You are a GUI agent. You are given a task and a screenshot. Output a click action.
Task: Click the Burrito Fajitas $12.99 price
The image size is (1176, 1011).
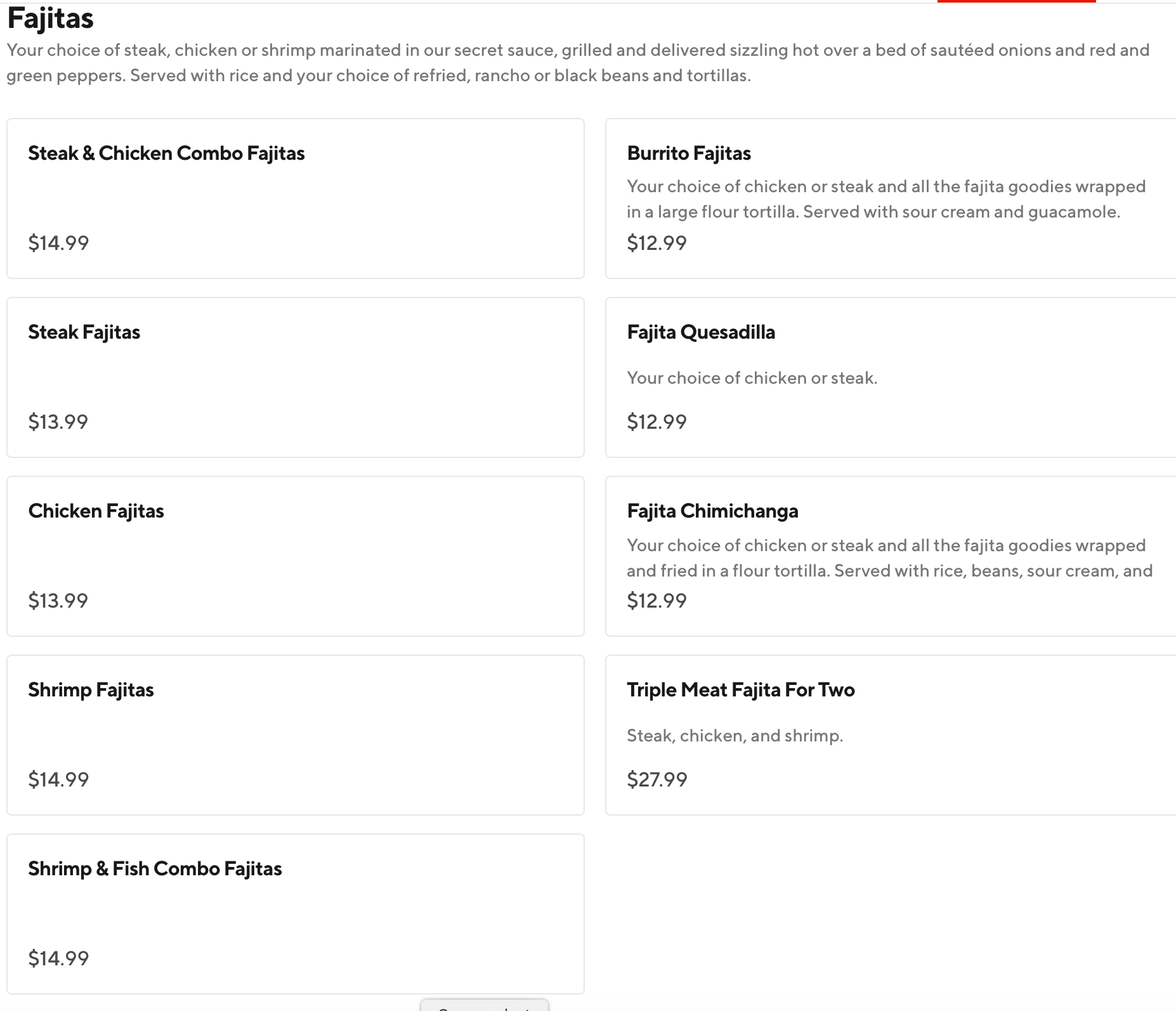(657, 243)
